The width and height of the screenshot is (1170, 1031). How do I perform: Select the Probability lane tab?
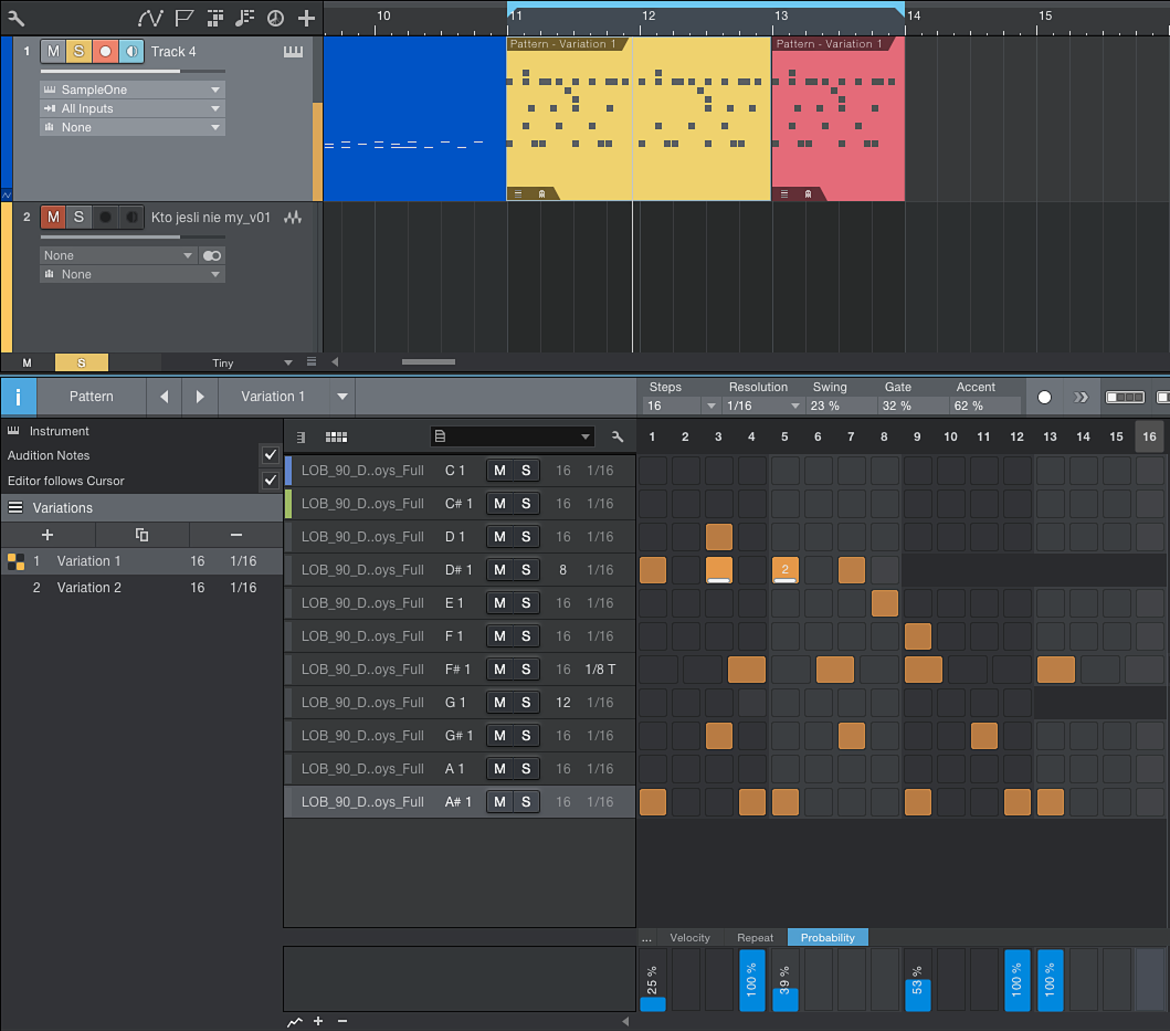[828, 938]
